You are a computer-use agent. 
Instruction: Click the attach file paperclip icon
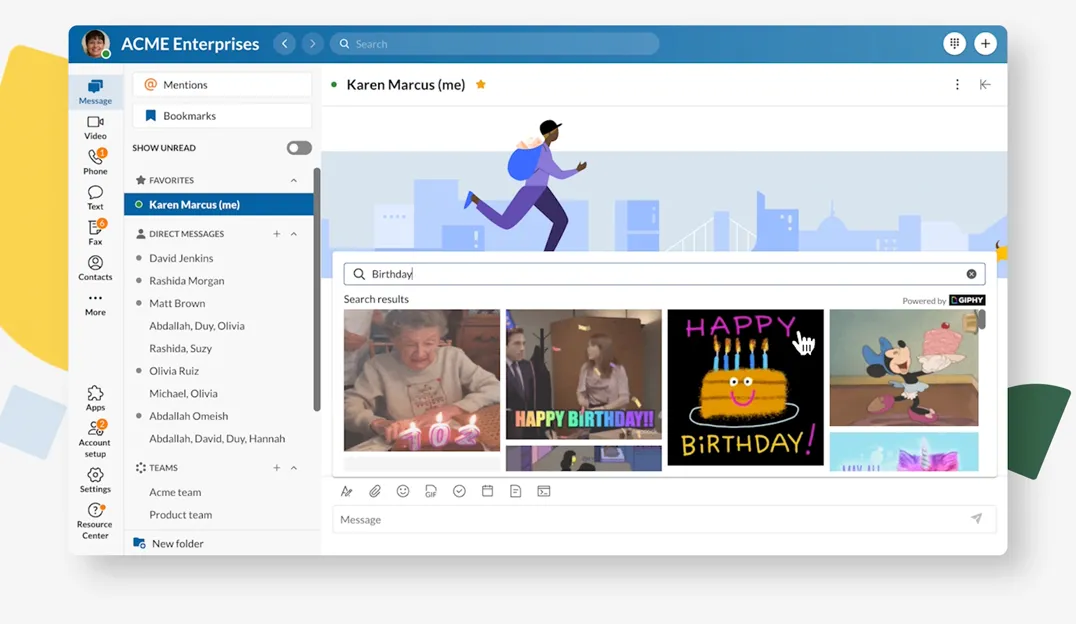point(375,491)
